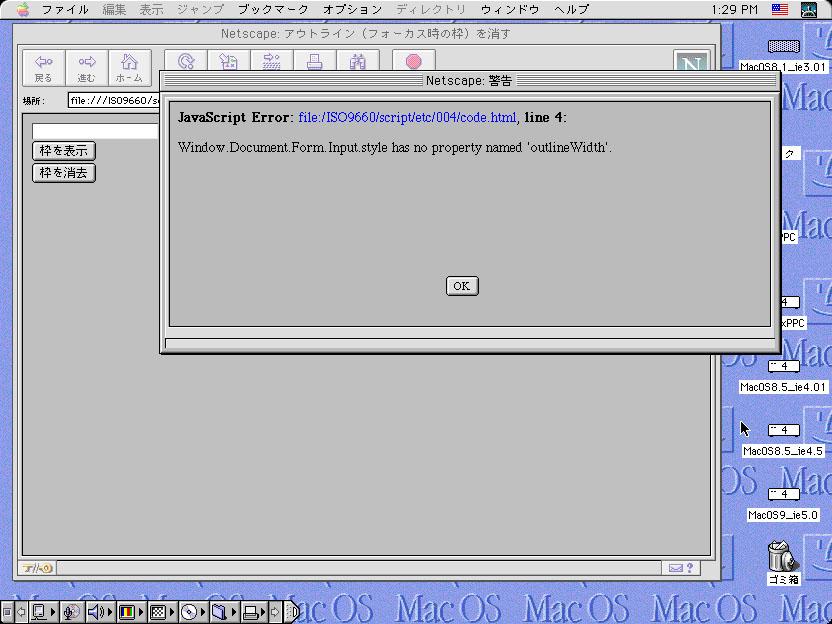Open the ウィンドウ menu
Image resolution: width=832 pixels, height=624 pixels.
click(510, 10)
